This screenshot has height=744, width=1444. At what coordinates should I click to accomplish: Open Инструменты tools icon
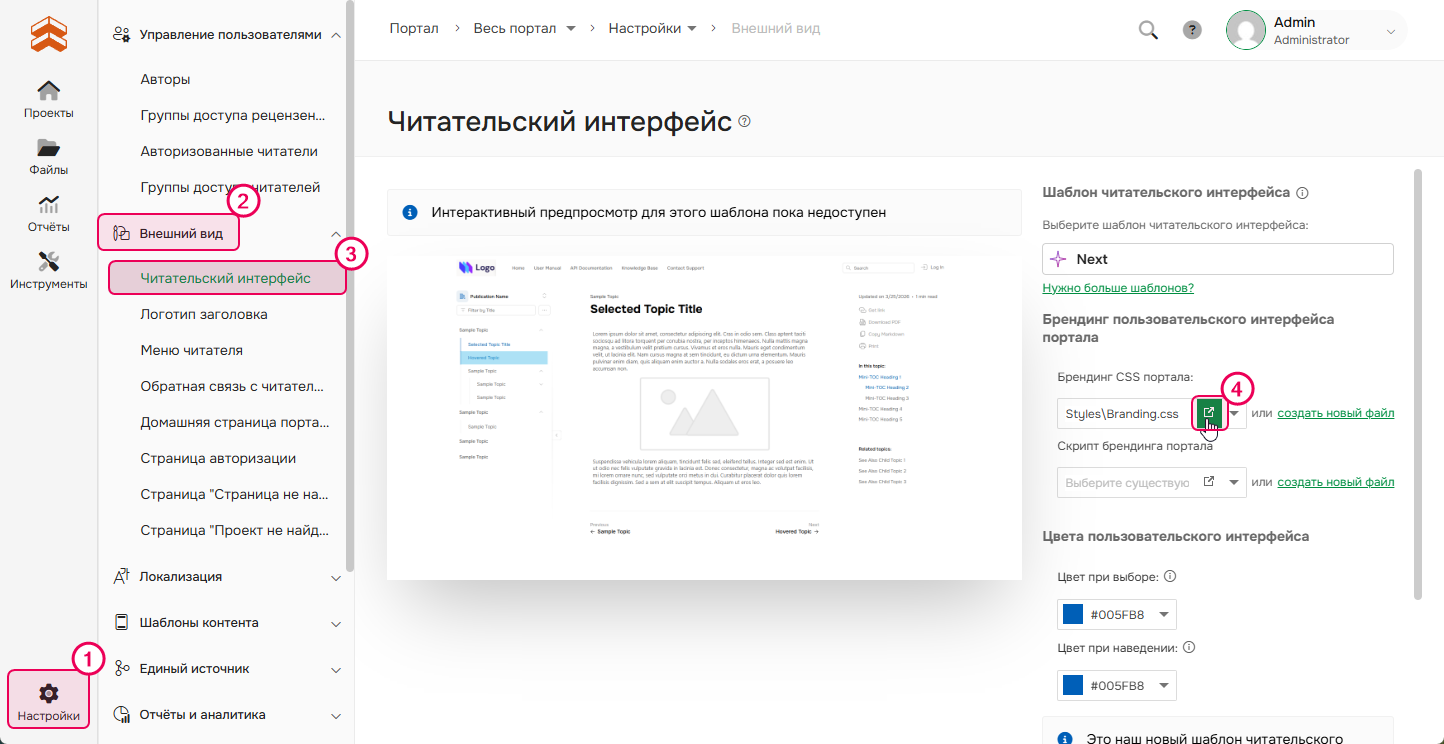point(48,262)
